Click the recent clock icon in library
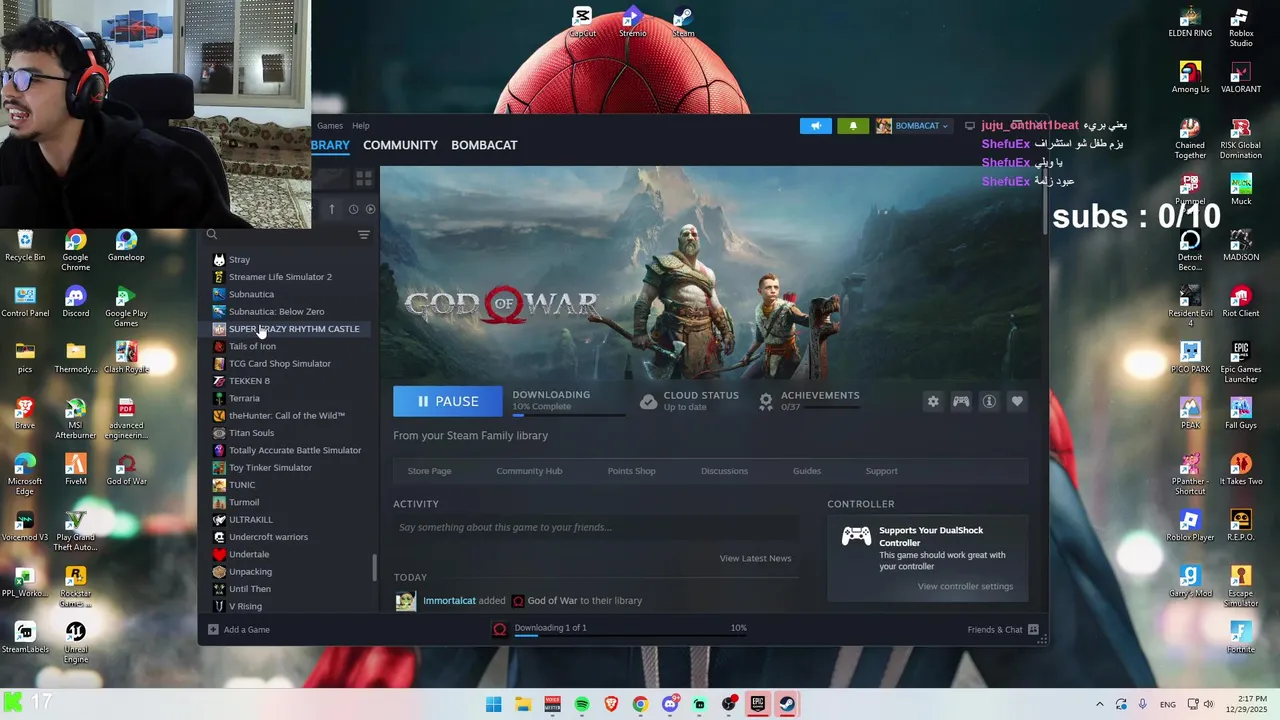 353,209
